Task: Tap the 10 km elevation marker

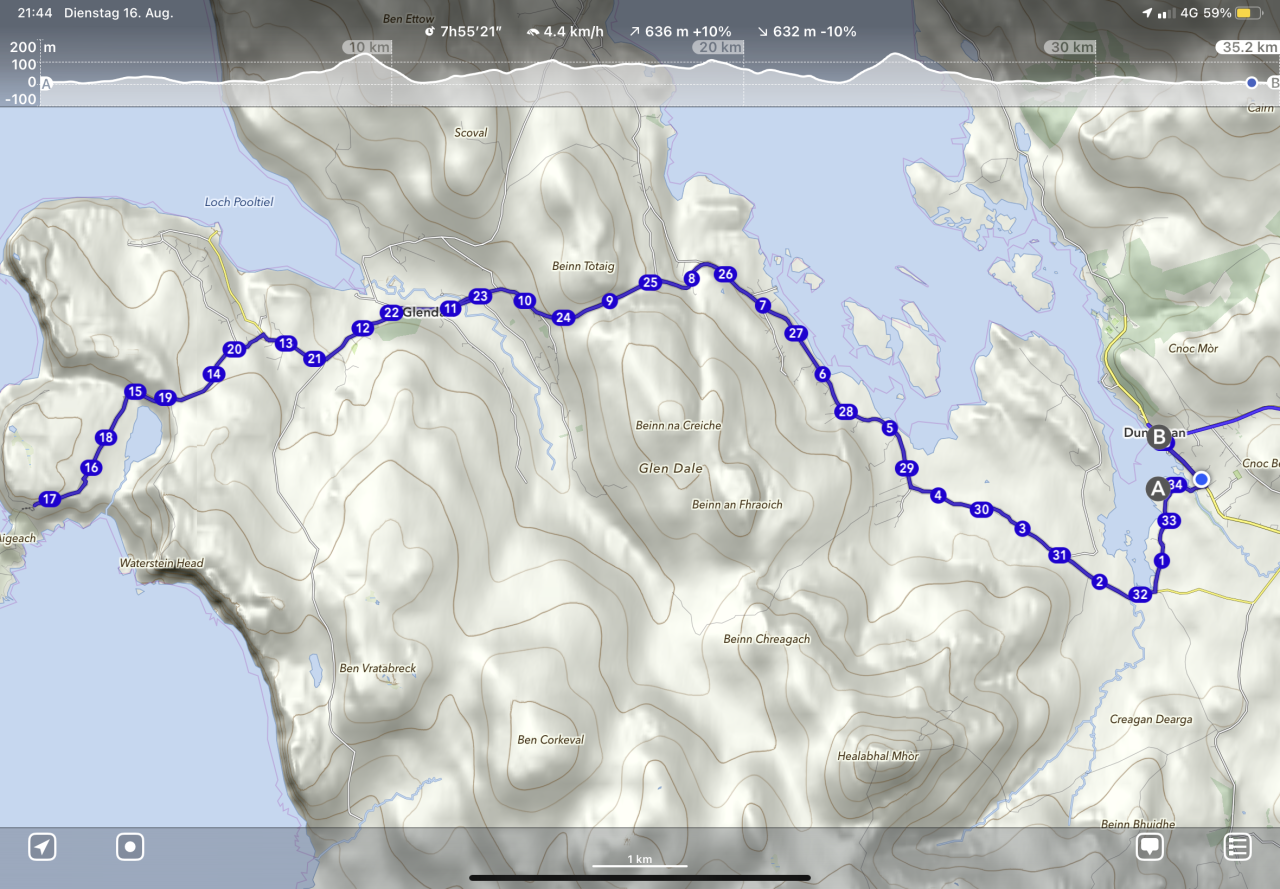Action: click(366, 47)
